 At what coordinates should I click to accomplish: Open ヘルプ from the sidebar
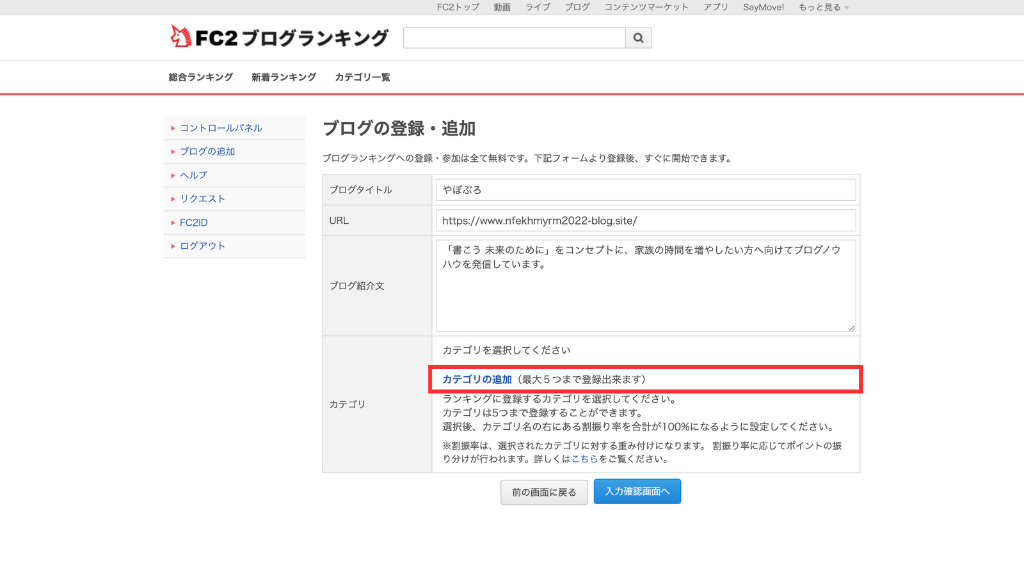(x=193, y=175)
